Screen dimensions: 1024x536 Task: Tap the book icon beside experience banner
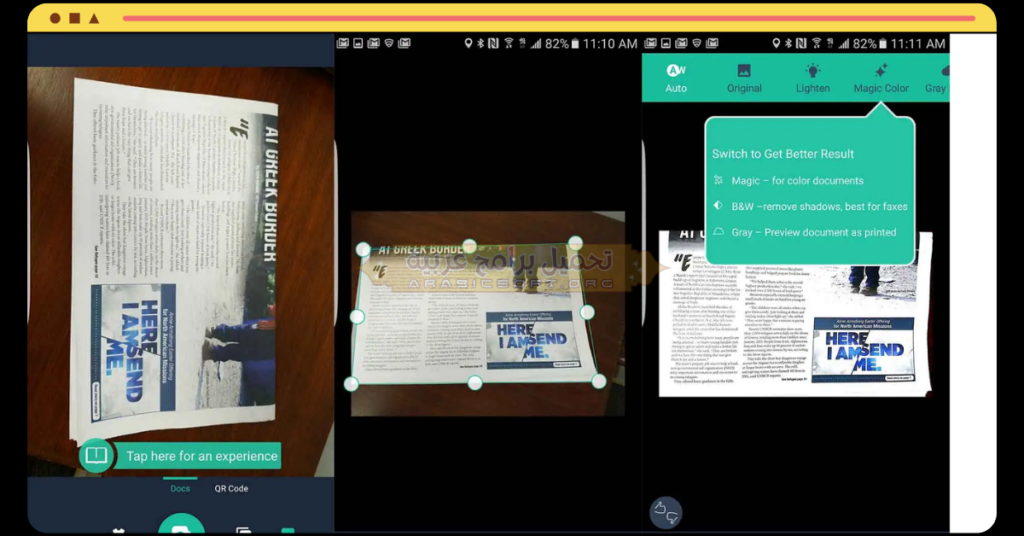coord(96,455)
